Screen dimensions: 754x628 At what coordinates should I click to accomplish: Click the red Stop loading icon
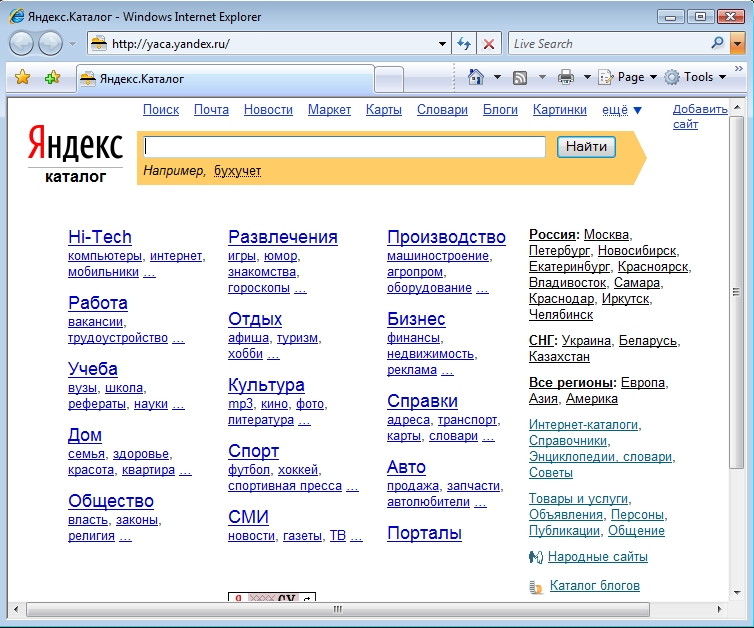point(489,44)
